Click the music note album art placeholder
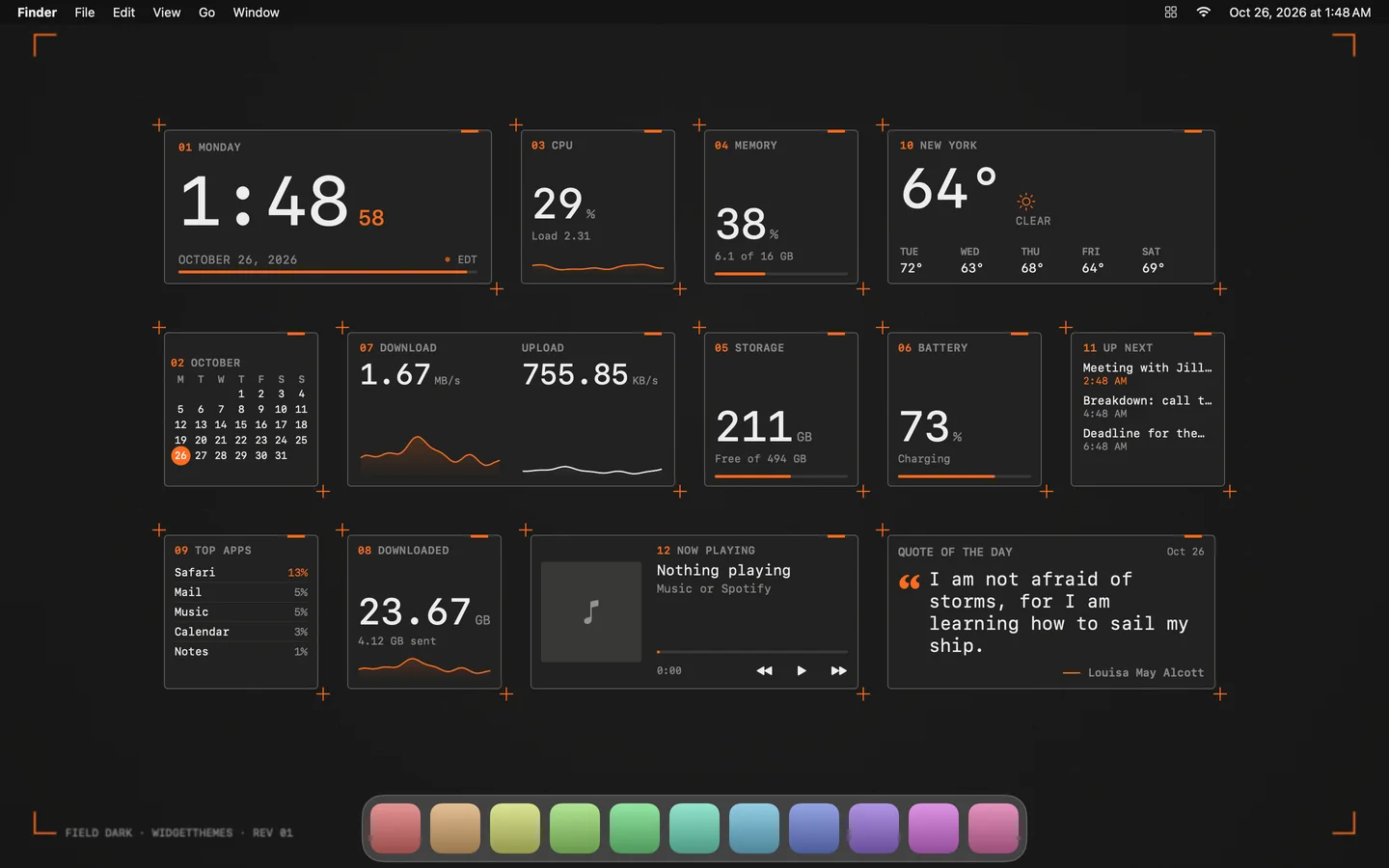The image size is (1389, 868). [591, 611]
